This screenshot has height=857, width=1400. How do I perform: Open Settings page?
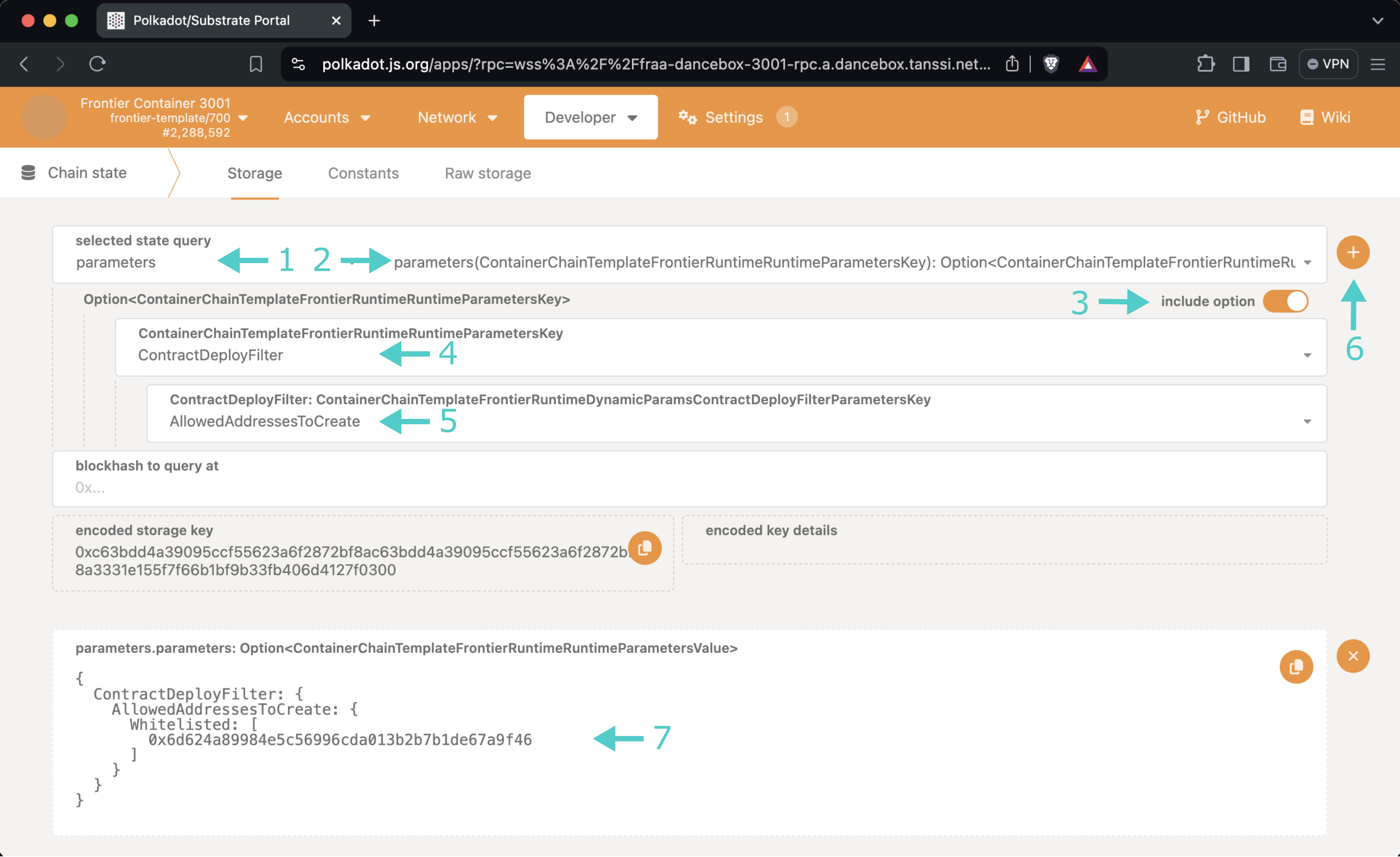click(x=737, y=117)
